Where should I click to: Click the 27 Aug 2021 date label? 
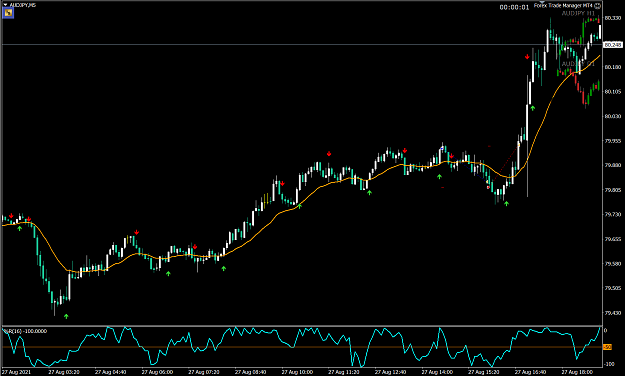pyautogui.click(x=16, y=372)
